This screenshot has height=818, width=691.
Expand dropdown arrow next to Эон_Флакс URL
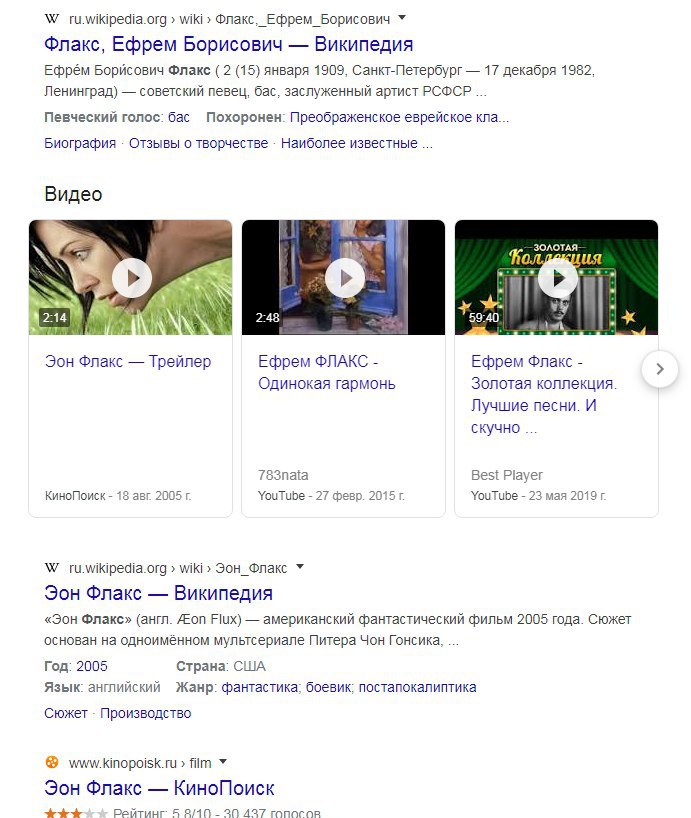tap(300, 567)
